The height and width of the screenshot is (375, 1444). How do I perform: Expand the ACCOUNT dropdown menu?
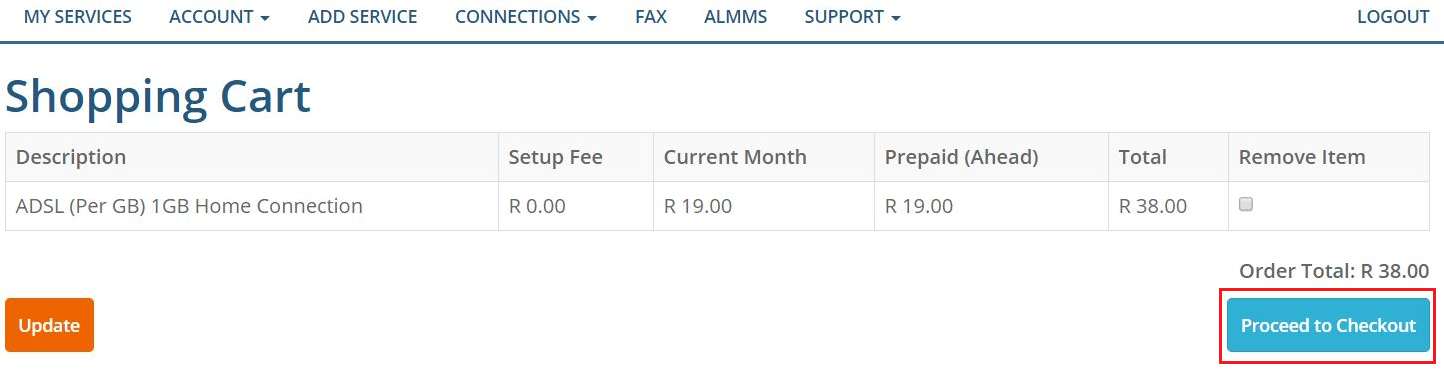(219, 17)
